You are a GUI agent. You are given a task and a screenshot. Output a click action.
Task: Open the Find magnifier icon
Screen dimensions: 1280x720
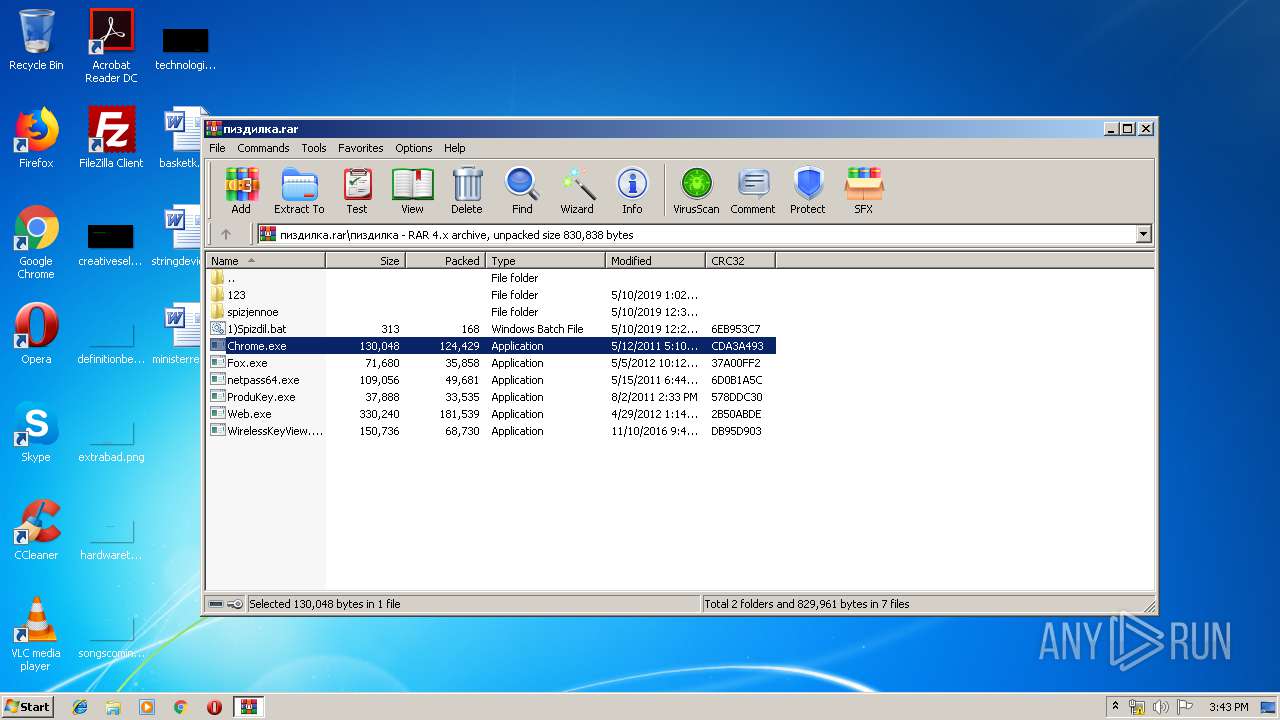[x=522, y=190]
